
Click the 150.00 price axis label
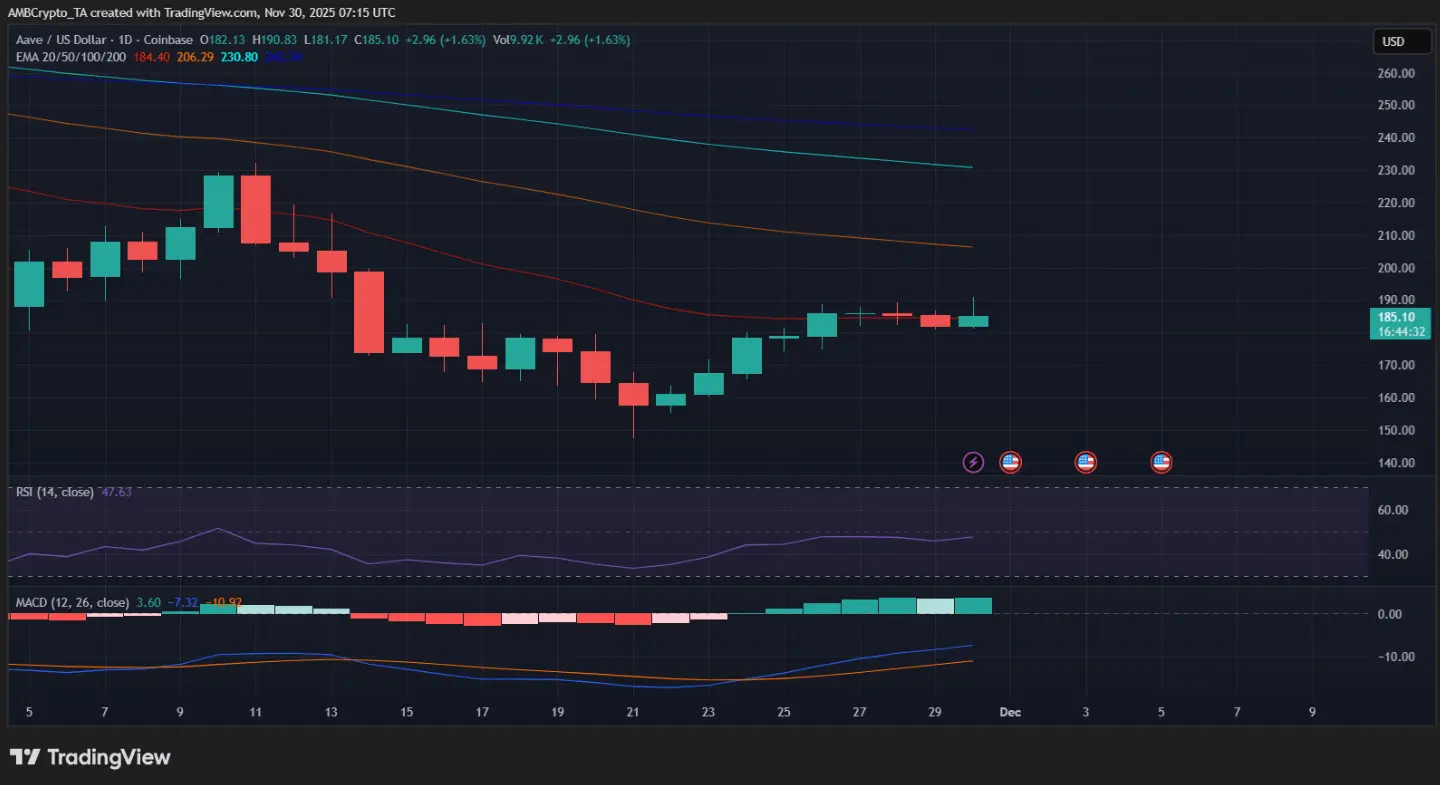click(1394, 431)
